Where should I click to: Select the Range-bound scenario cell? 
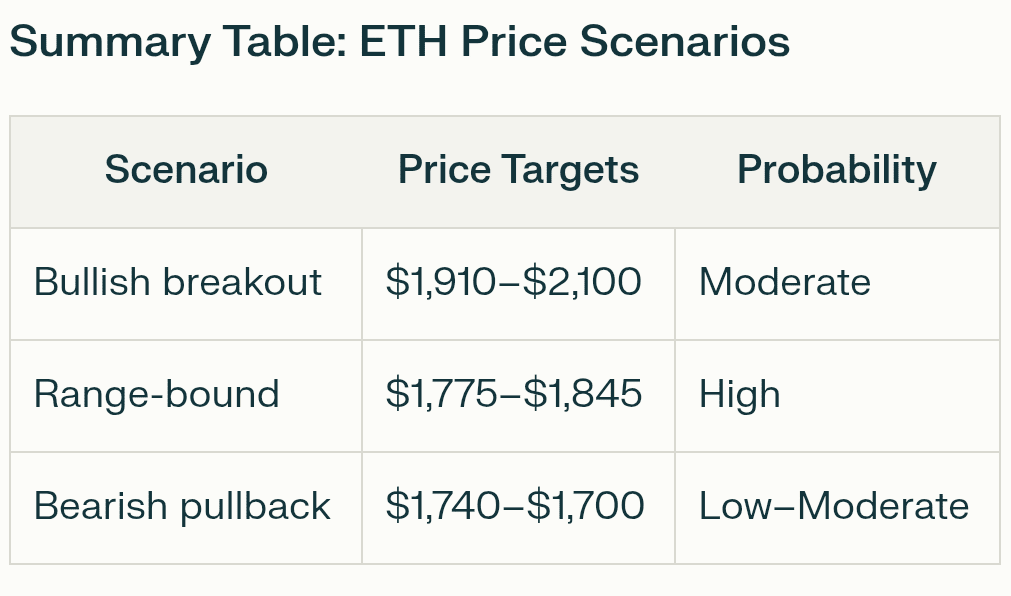(x=157, y=395)
